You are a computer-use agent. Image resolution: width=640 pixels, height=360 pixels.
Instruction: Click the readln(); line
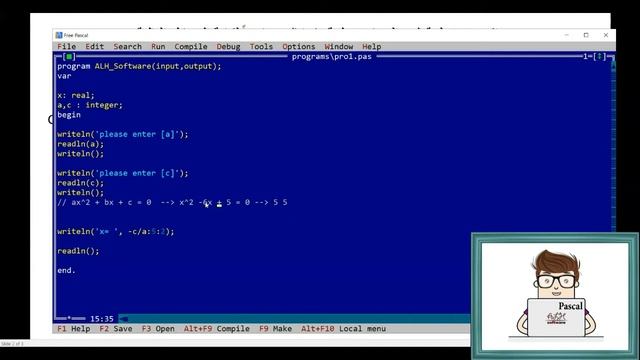tap(78, 251)
